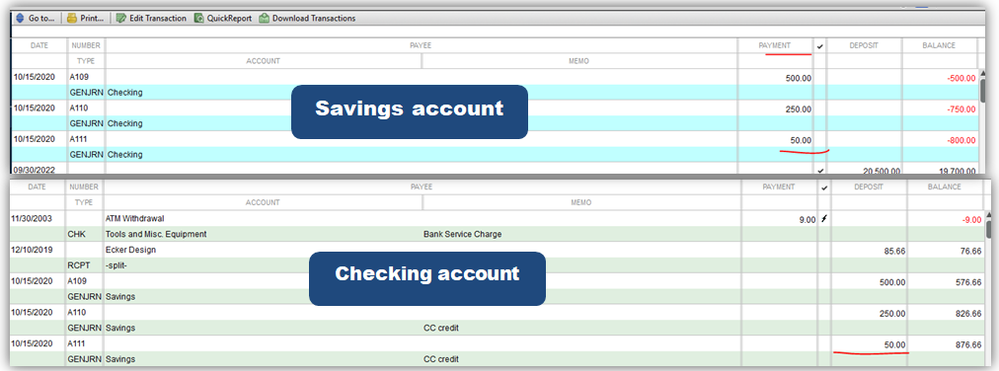
Task: Select number A110 in the Checking register
Action: pos(78,312)
